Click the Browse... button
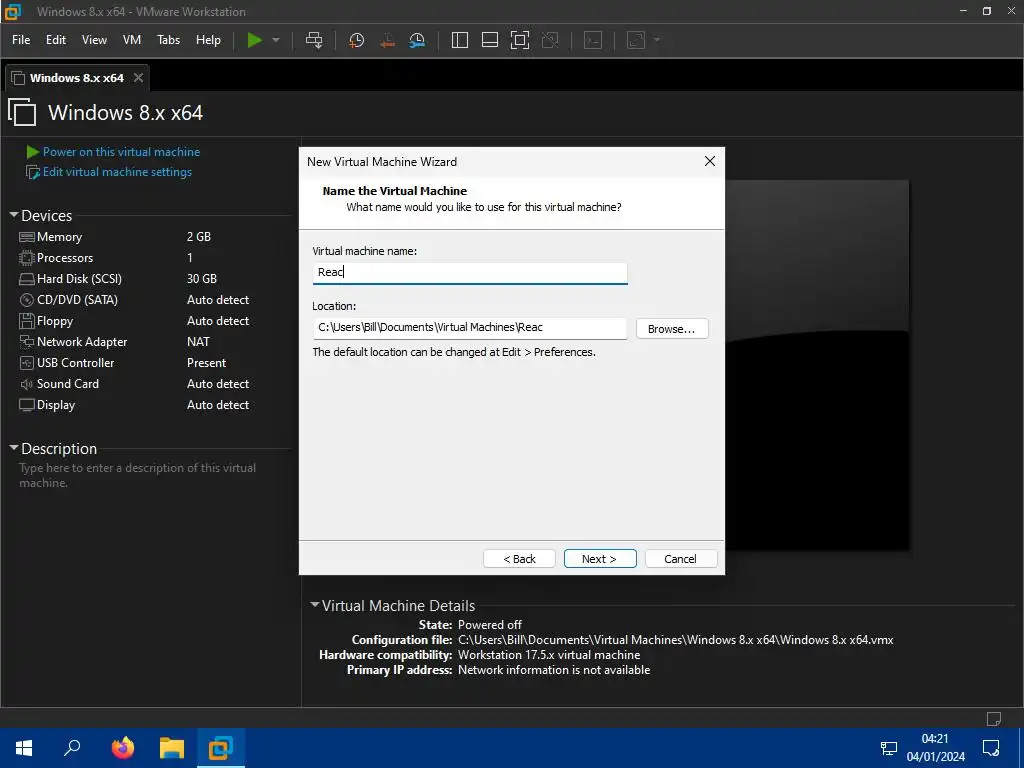This screenshot has height=768, width=1024. 672,328
